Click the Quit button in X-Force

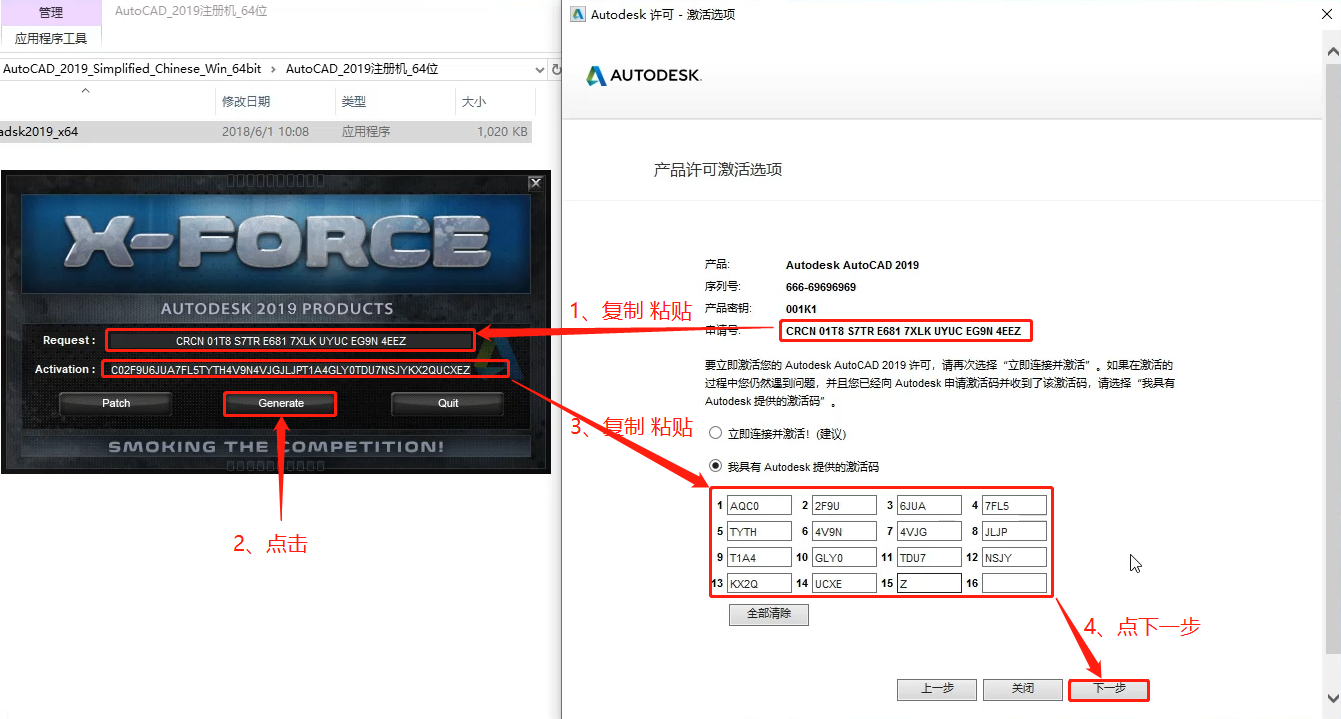pos(448,403)
